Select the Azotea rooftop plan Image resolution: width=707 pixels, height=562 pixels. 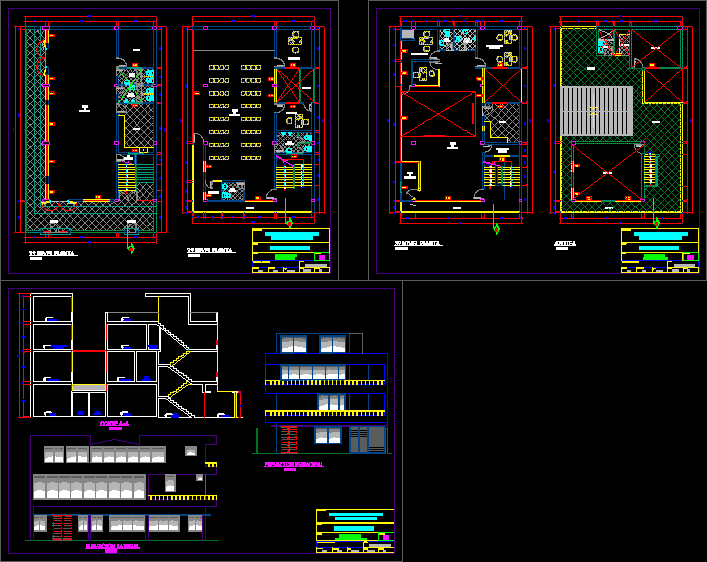[621, 120]
